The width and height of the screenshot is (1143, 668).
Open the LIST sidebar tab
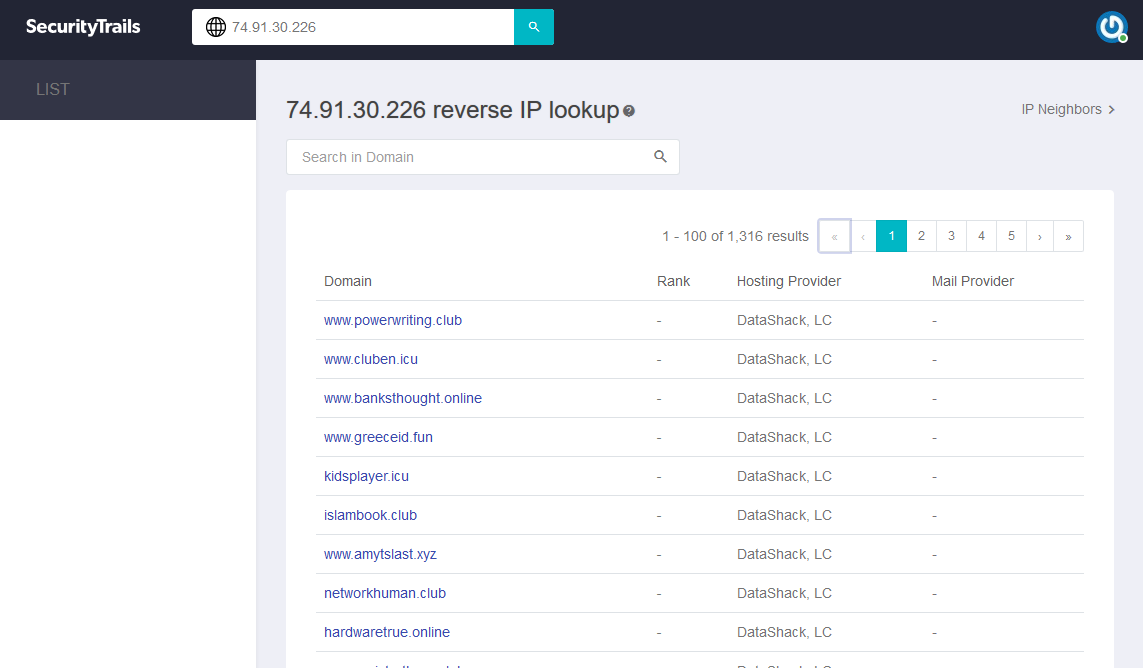[x=128, y=90]
